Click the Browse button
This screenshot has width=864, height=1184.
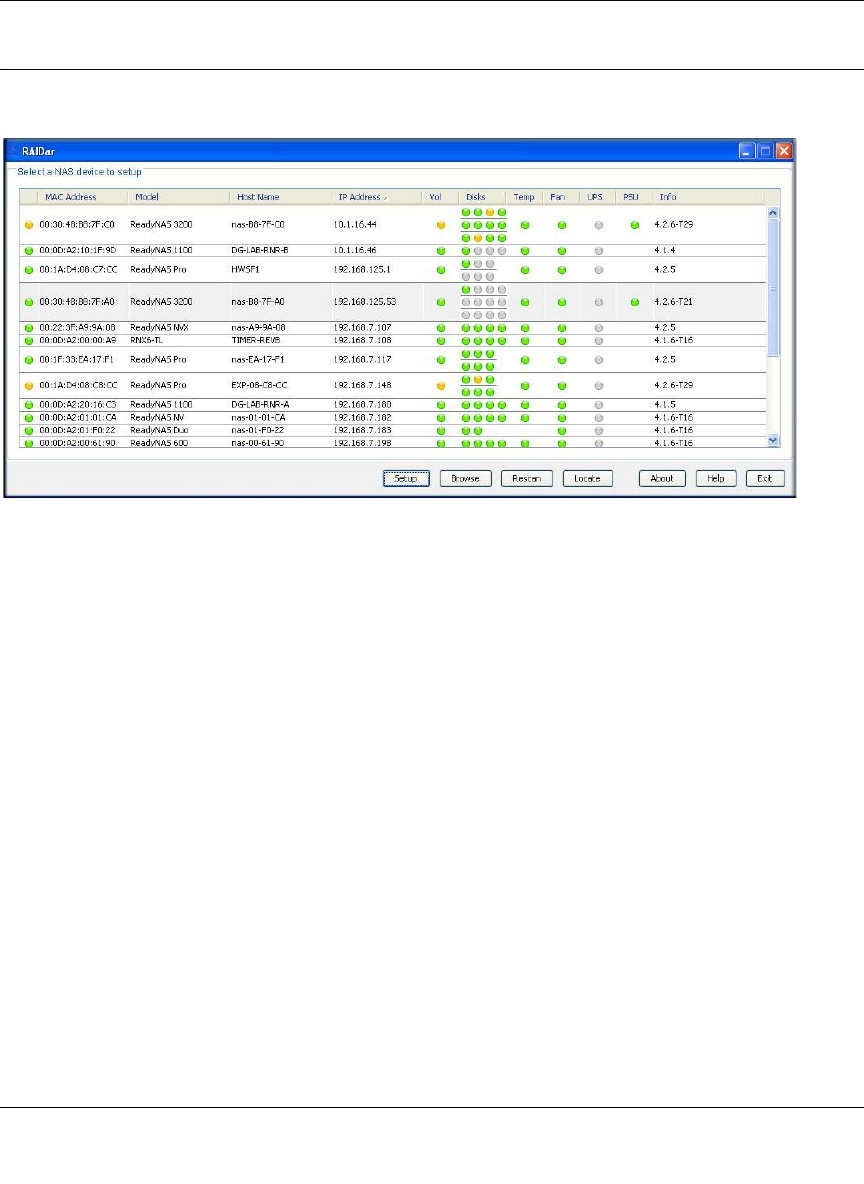465,479
